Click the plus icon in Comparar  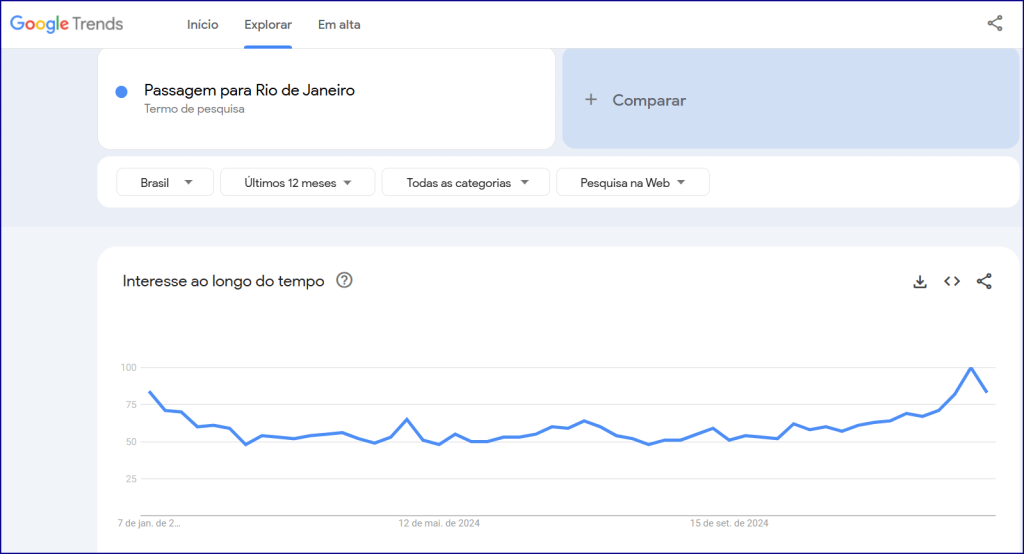coord(591,99)
